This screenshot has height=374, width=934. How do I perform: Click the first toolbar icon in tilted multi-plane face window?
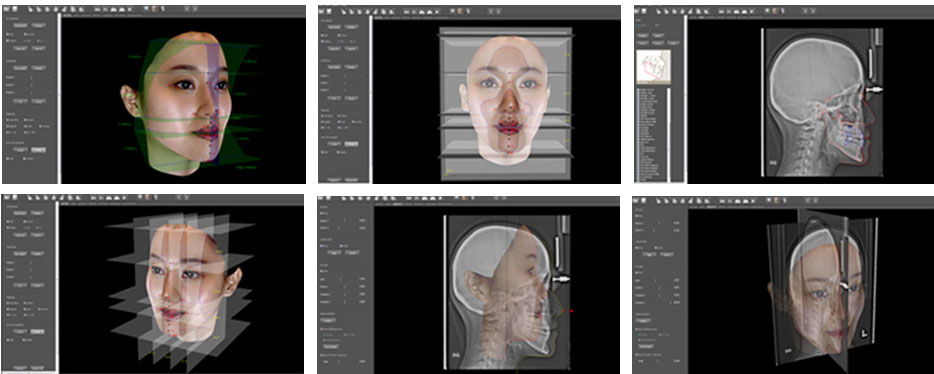click(x=7, y=198)
